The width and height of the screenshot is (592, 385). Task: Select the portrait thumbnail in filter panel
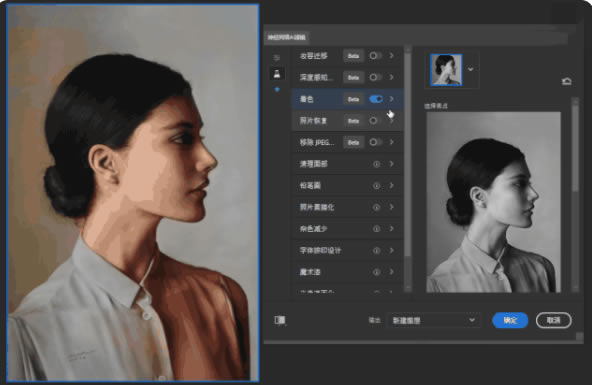coord(446,70)
